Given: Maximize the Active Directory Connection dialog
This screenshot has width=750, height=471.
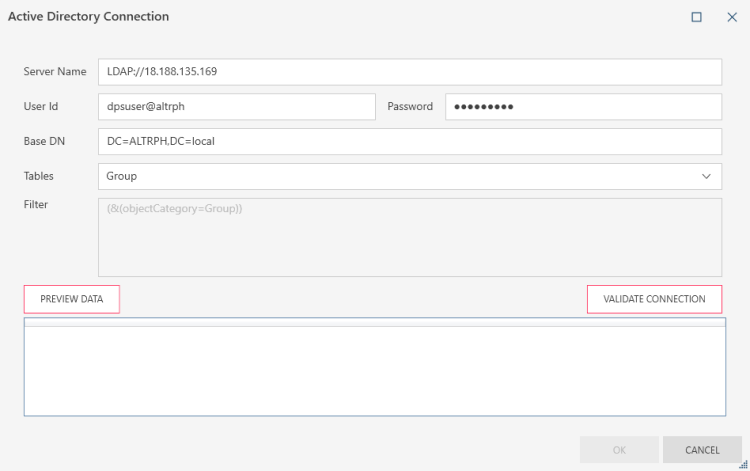Looking at the screenshot, I should point(697,17).
